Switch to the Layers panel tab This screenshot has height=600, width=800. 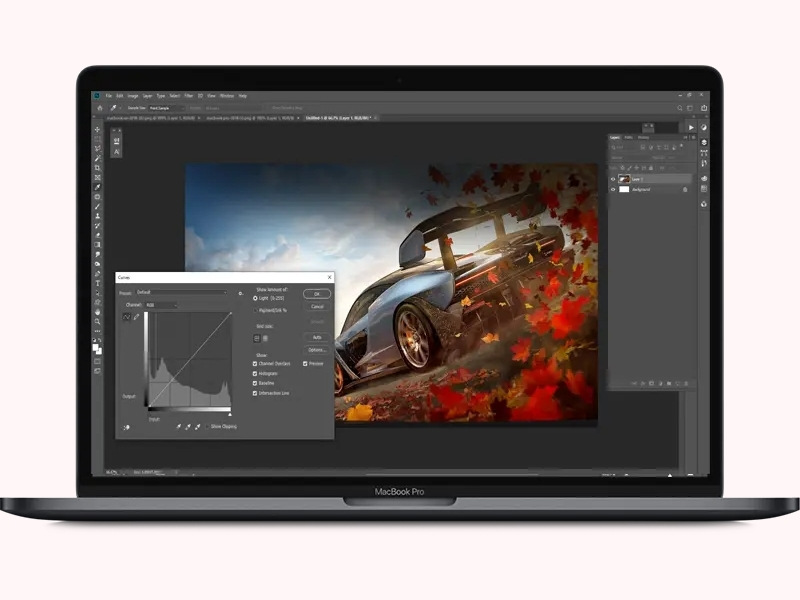point(615,138)
